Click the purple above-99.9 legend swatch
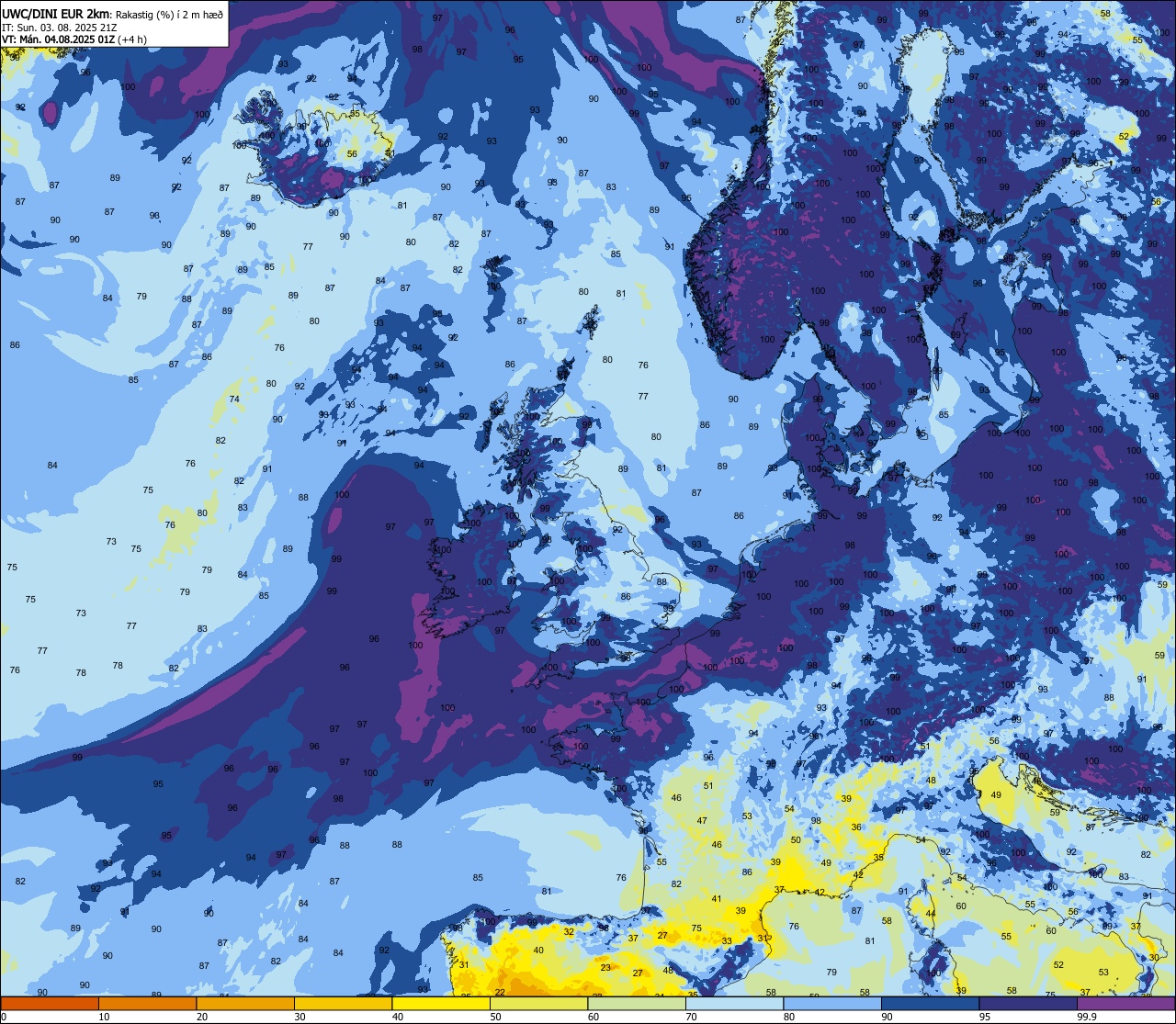1176x1024 pixels. click(1125, 1003)
